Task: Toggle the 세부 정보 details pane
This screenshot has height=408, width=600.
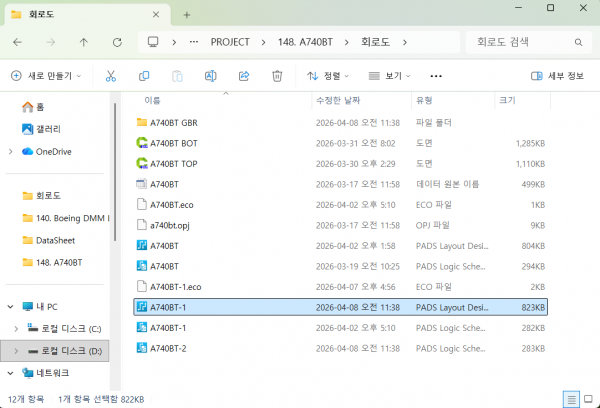Action: point(557,76)
